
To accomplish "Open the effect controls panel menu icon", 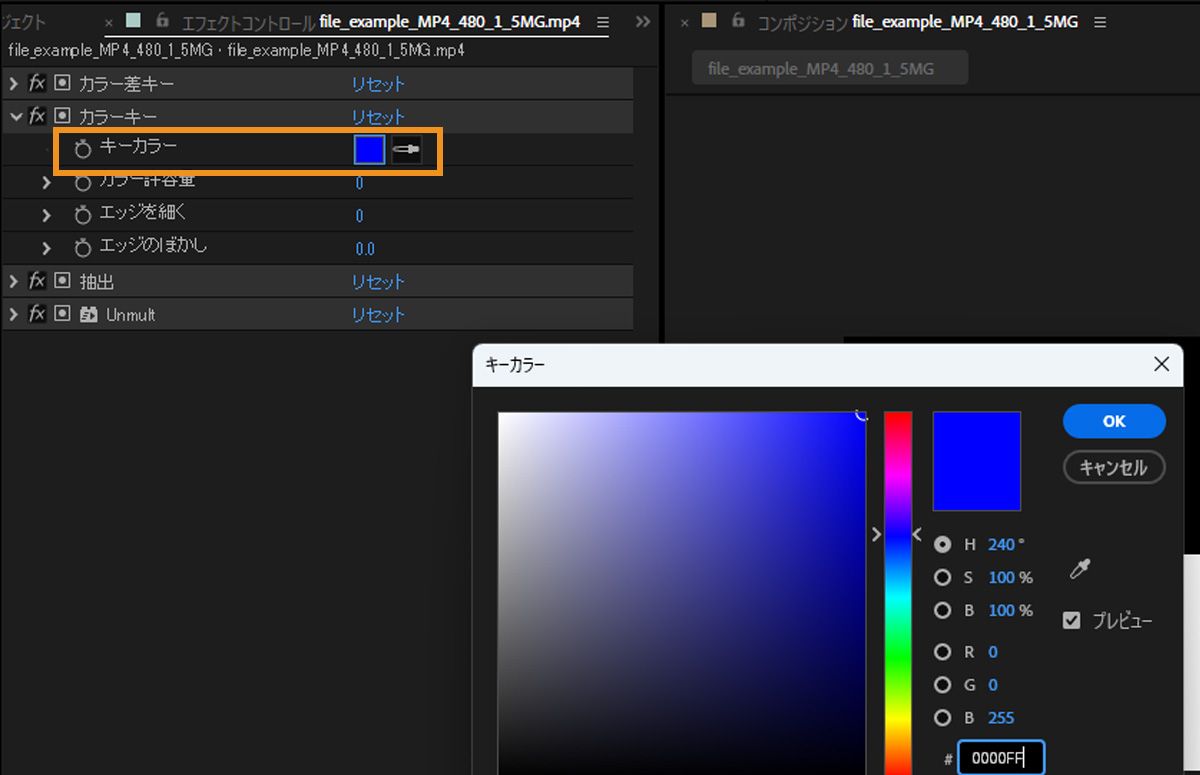I will (x=601, y=22).
